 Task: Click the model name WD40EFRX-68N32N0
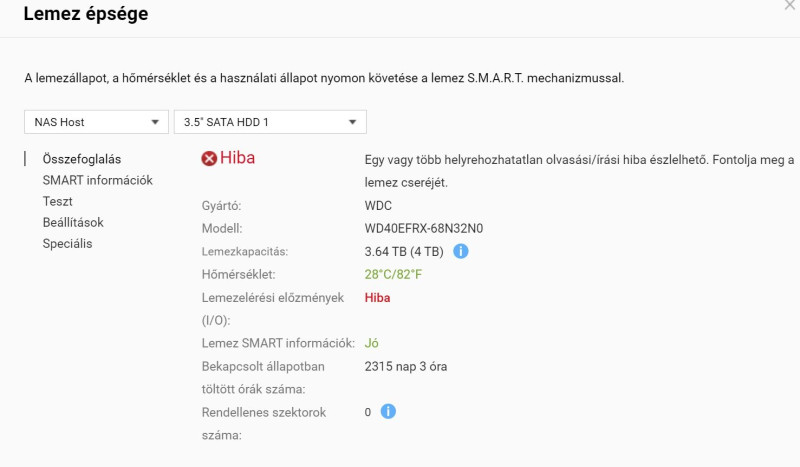tap(424, 229)
